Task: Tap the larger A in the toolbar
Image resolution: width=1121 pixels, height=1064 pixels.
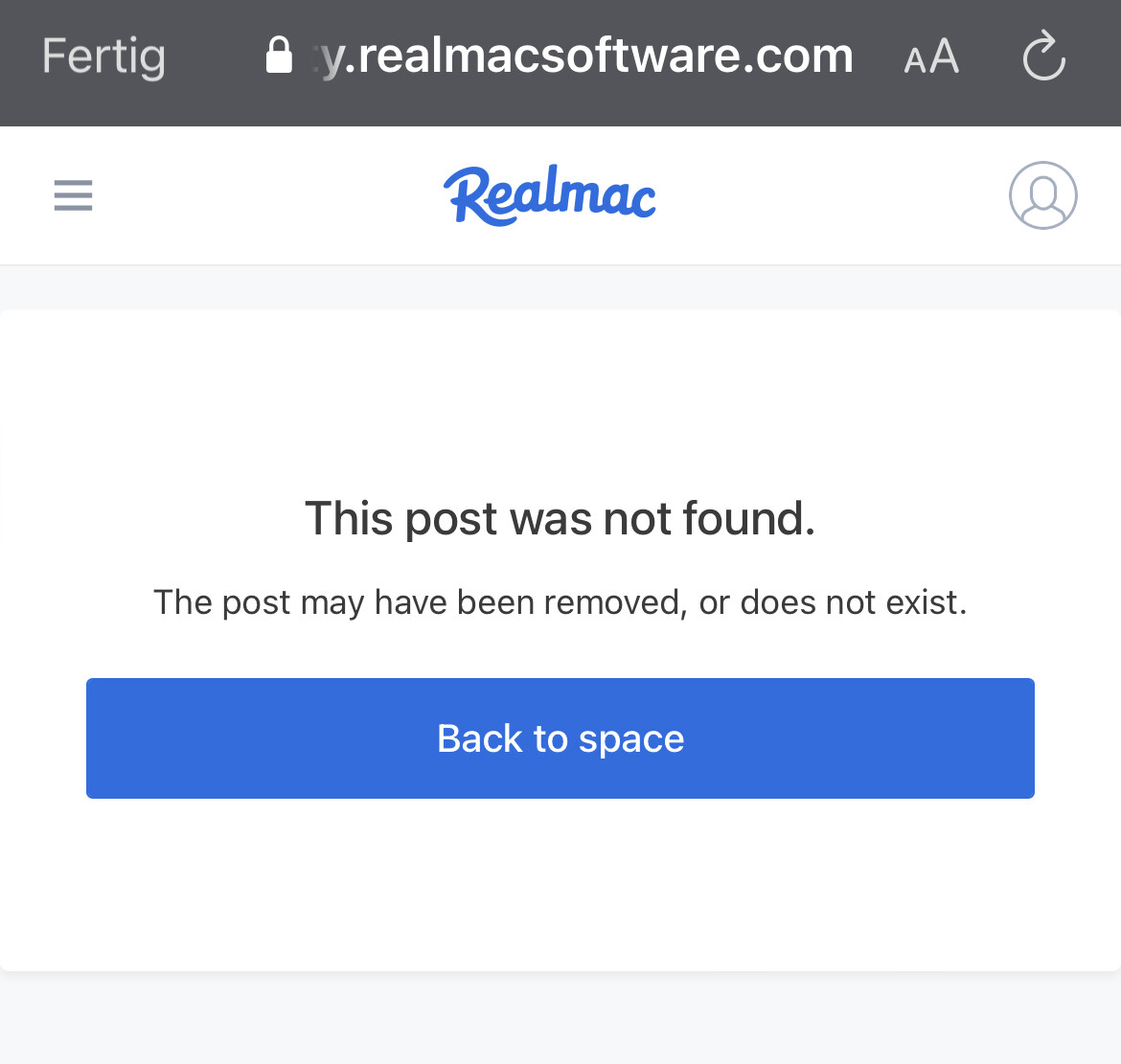Action: click(x=944, y=56)
